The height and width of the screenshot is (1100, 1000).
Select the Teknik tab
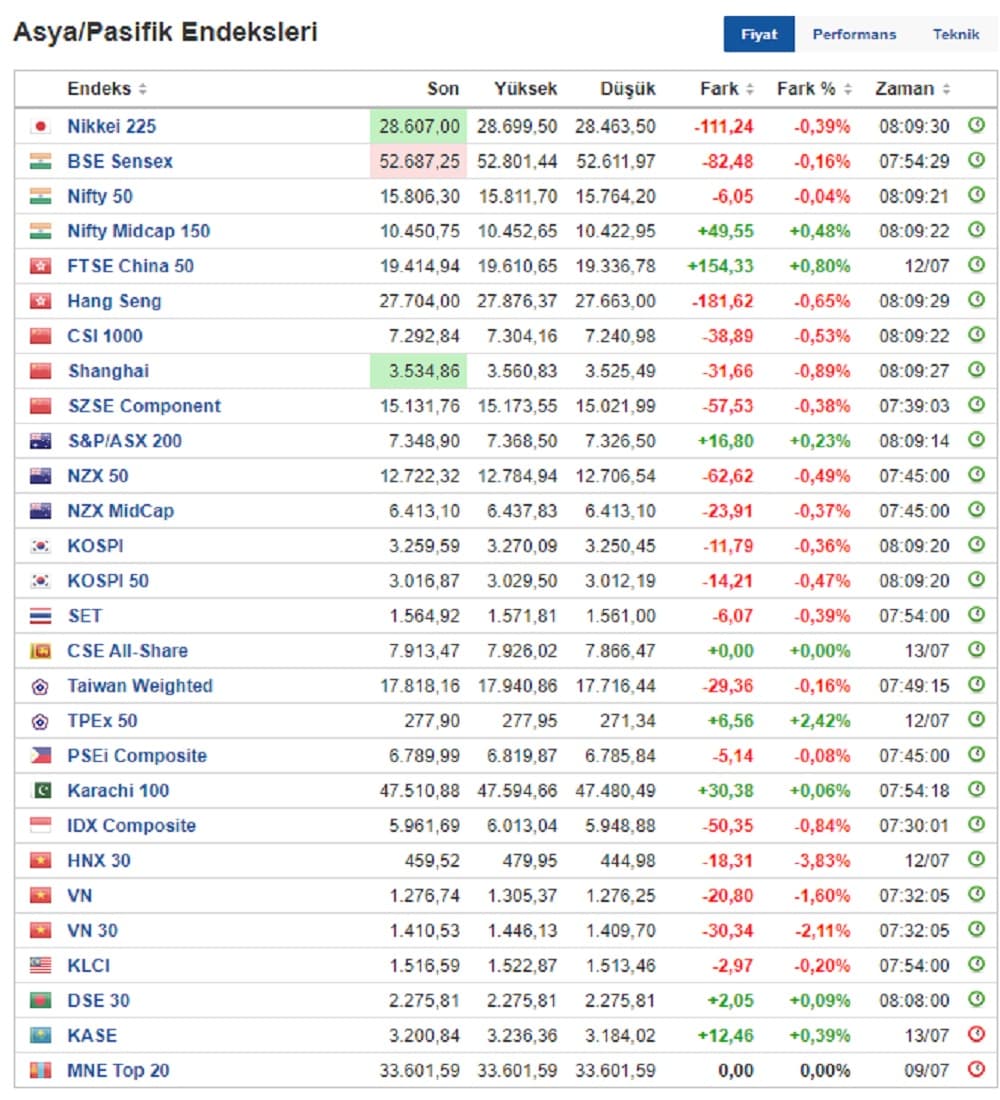(x=955, y=34)
